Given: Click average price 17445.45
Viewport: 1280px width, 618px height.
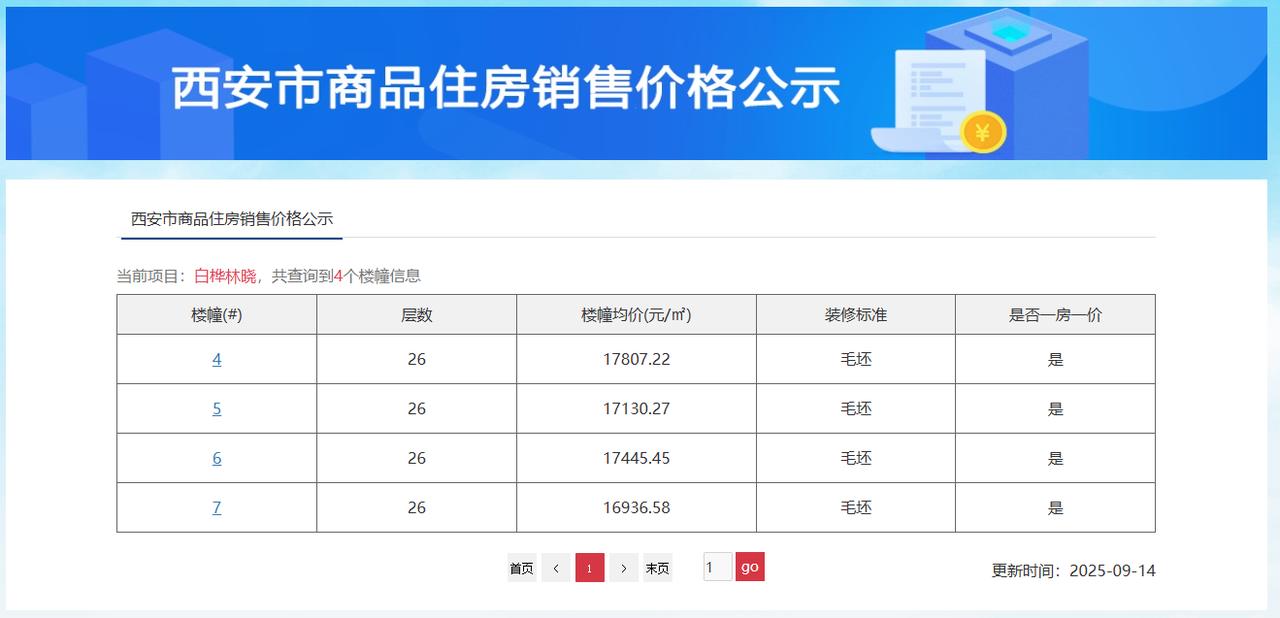Looking at the screenshot, I should click(636, 458).
